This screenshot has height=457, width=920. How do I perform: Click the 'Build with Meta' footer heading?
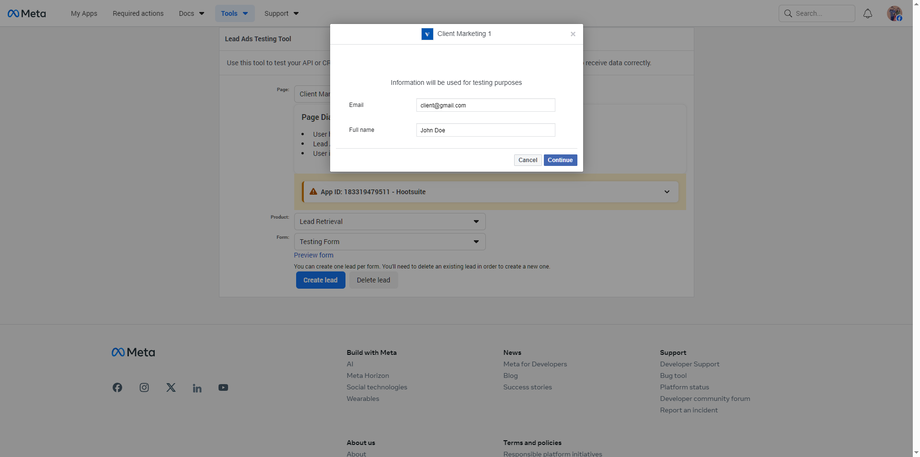tap(371, 353)
